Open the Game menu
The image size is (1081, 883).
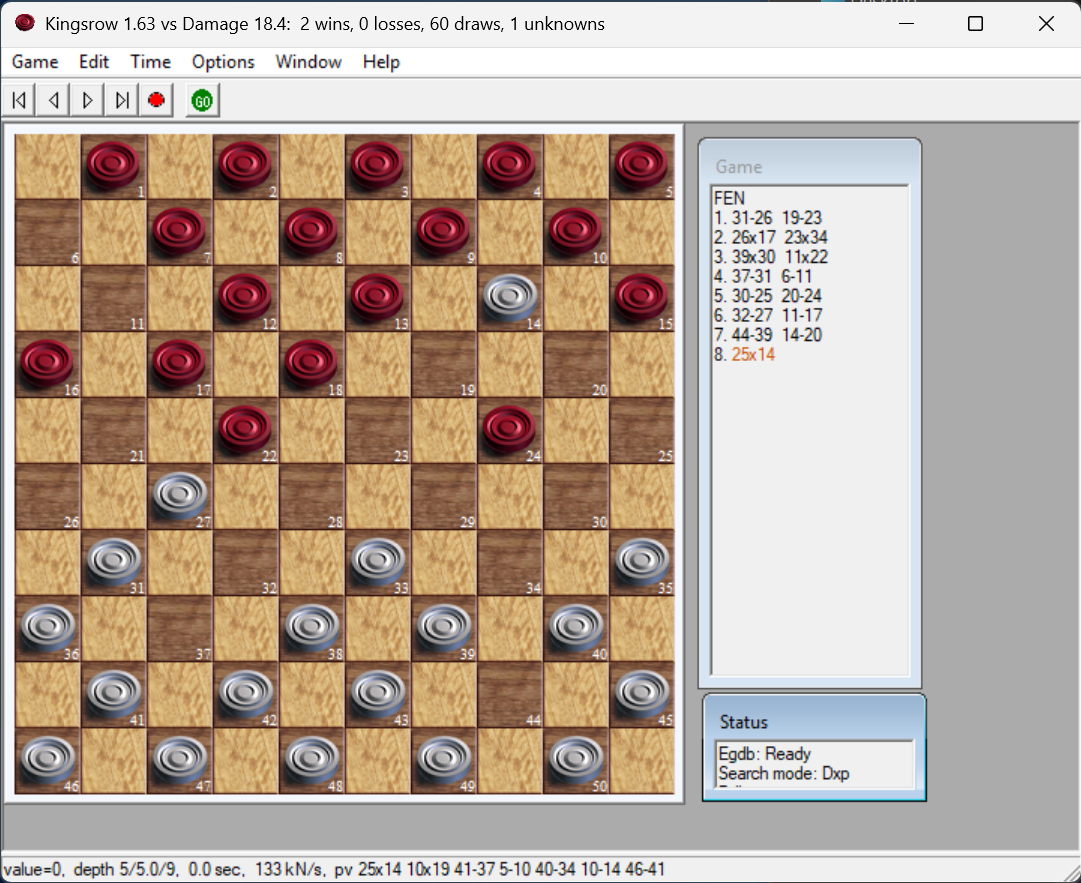(35, 62)
